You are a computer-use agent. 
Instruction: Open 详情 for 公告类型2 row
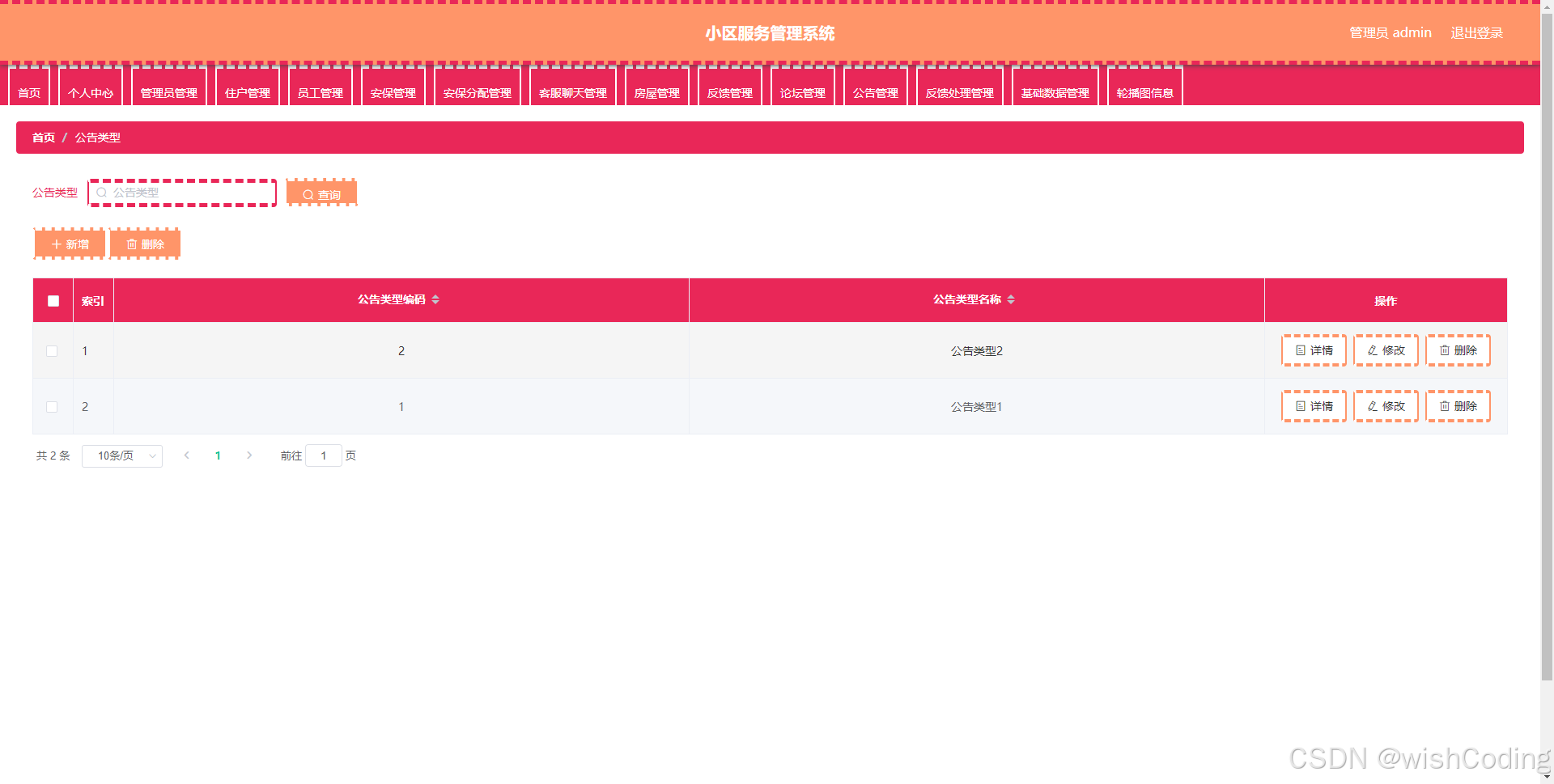coord(1314,350)
